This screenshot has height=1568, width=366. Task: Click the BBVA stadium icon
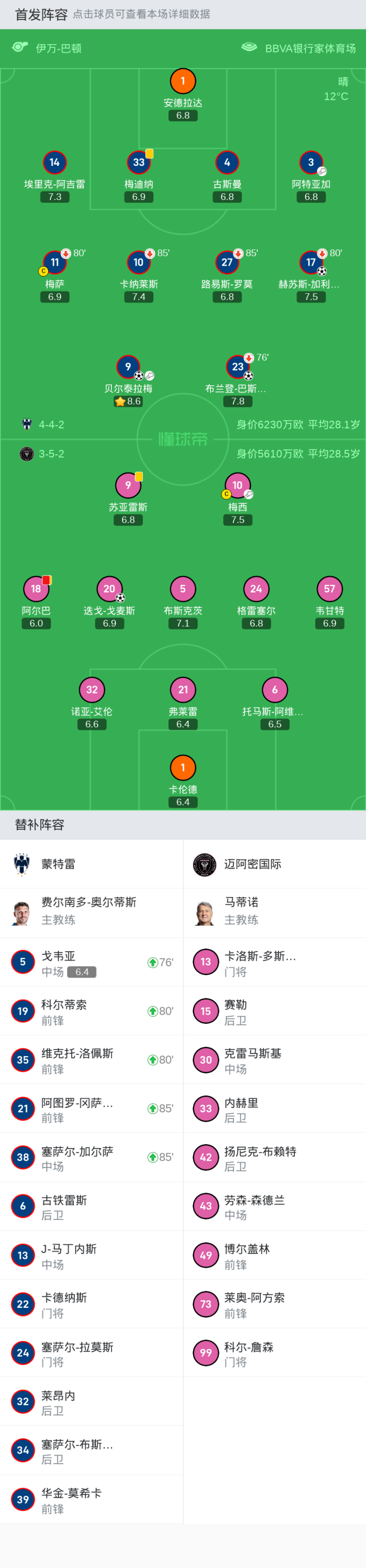(x=249, y=47)
